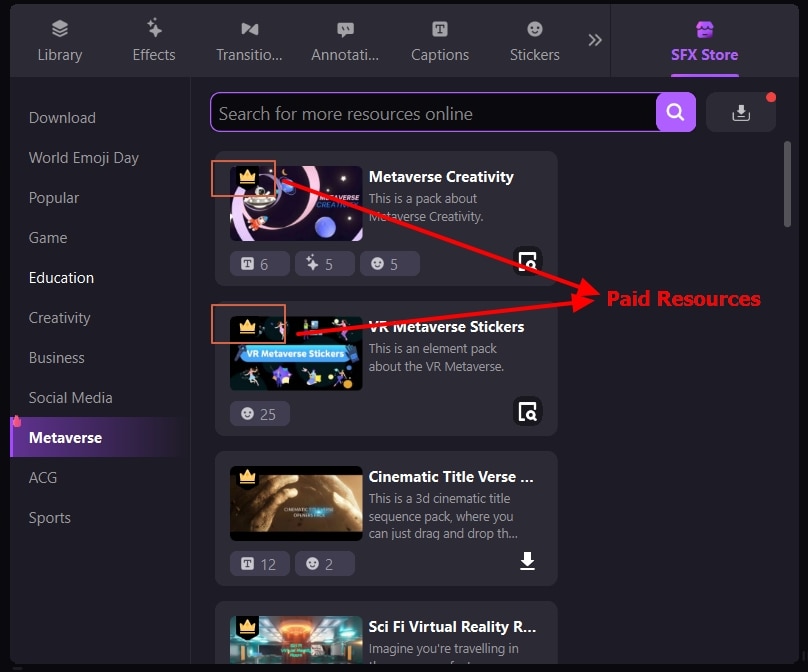
Task: Click Metaverse Creativity title text
Action: click(441, 177)
